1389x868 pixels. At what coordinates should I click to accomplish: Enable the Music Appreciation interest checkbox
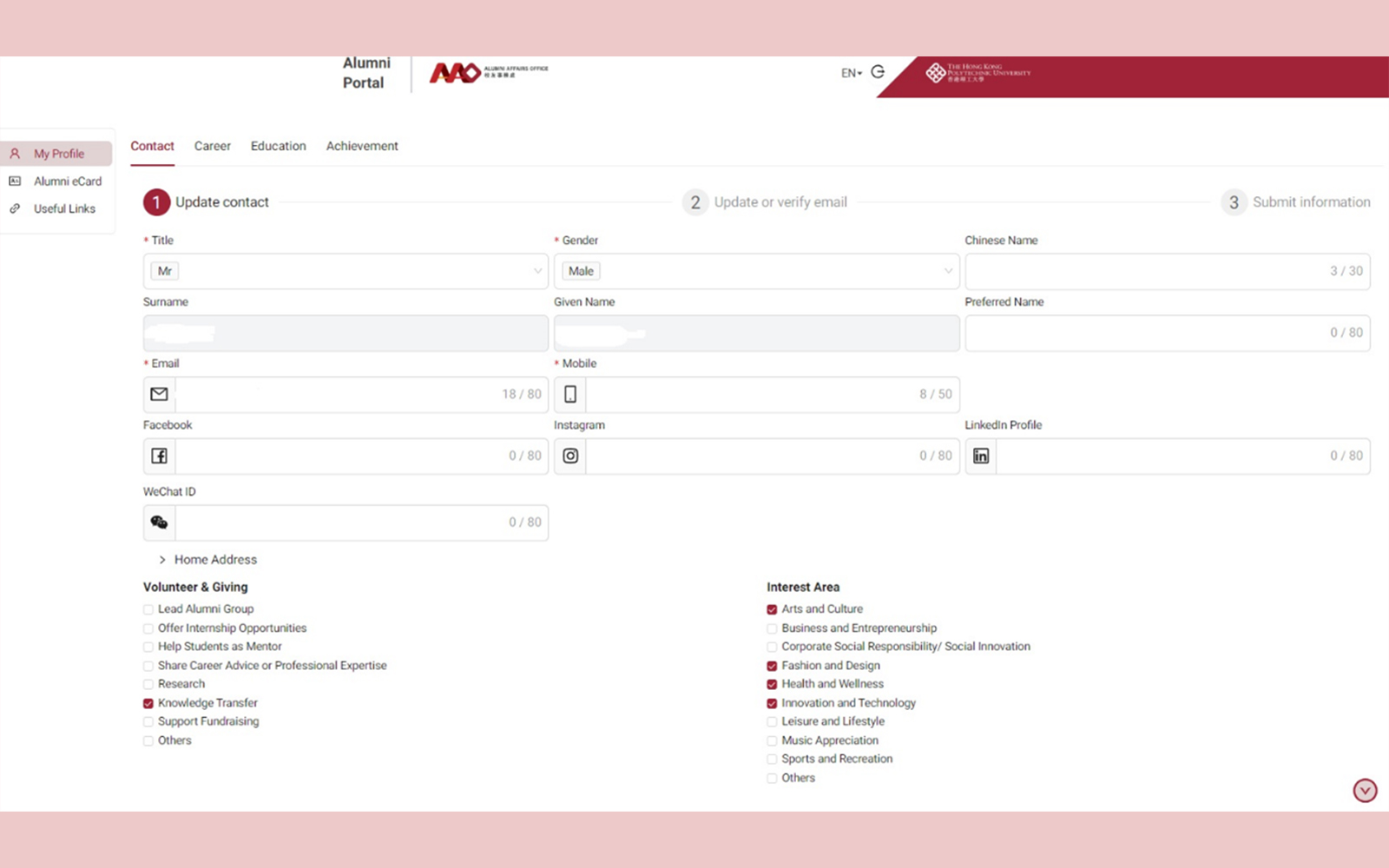(x=772, y=740)
